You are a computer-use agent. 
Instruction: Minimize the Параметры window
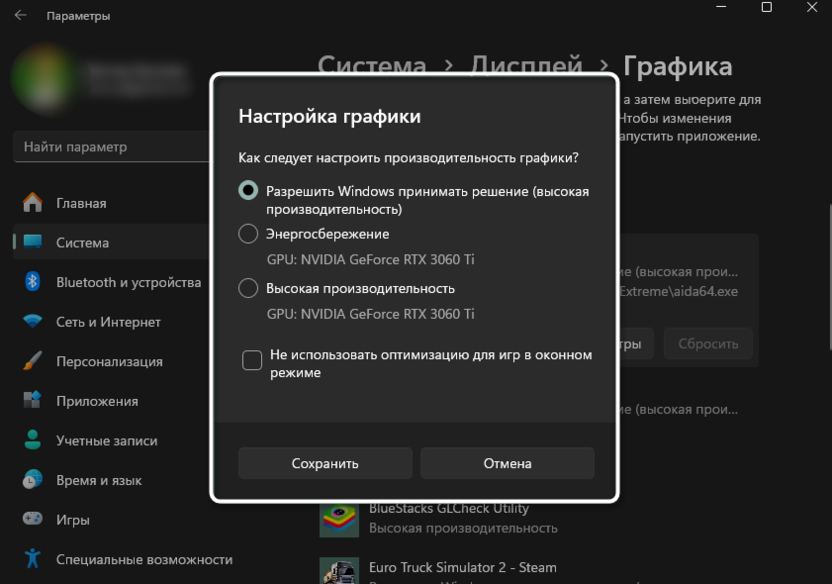click(x=721, y=7)
